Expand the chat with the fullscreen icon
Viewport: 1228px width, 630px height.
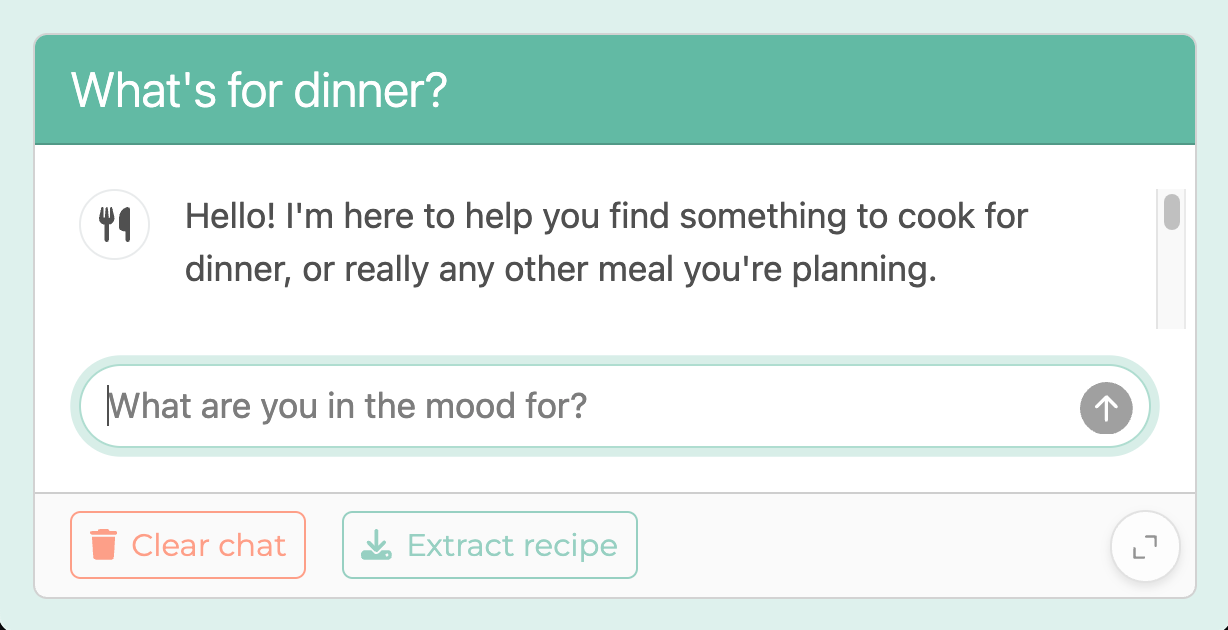(x=1145, y=547)
